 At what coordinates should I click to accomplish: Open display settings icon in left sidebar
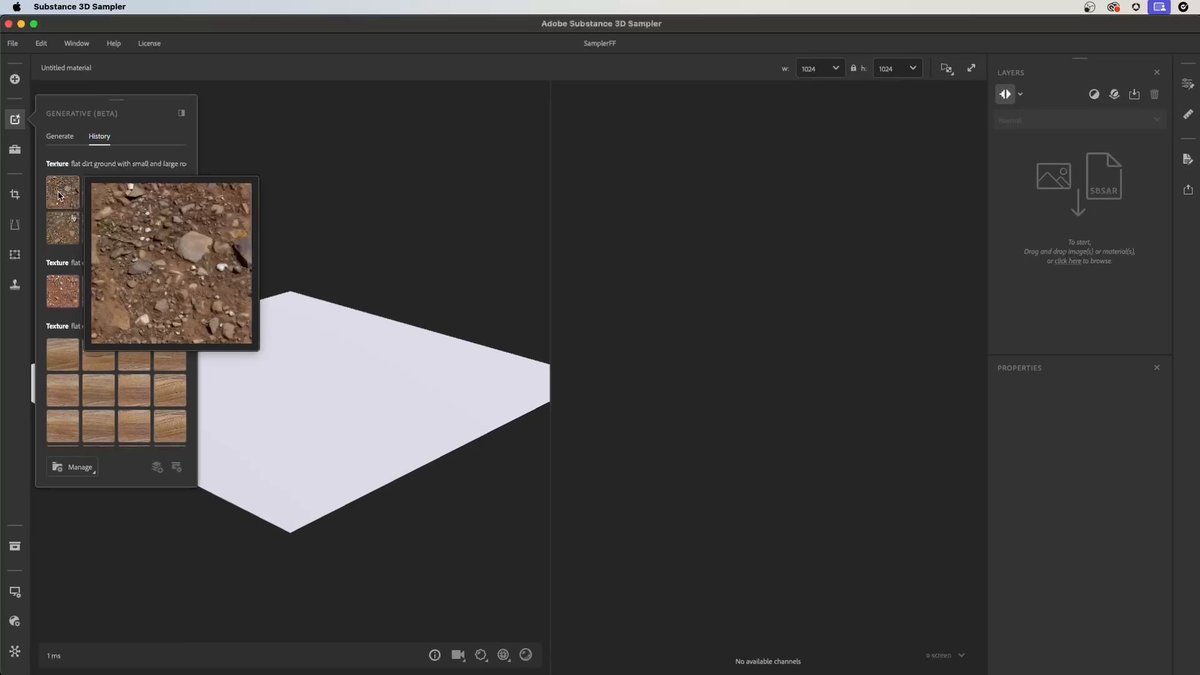click(15, 592)
